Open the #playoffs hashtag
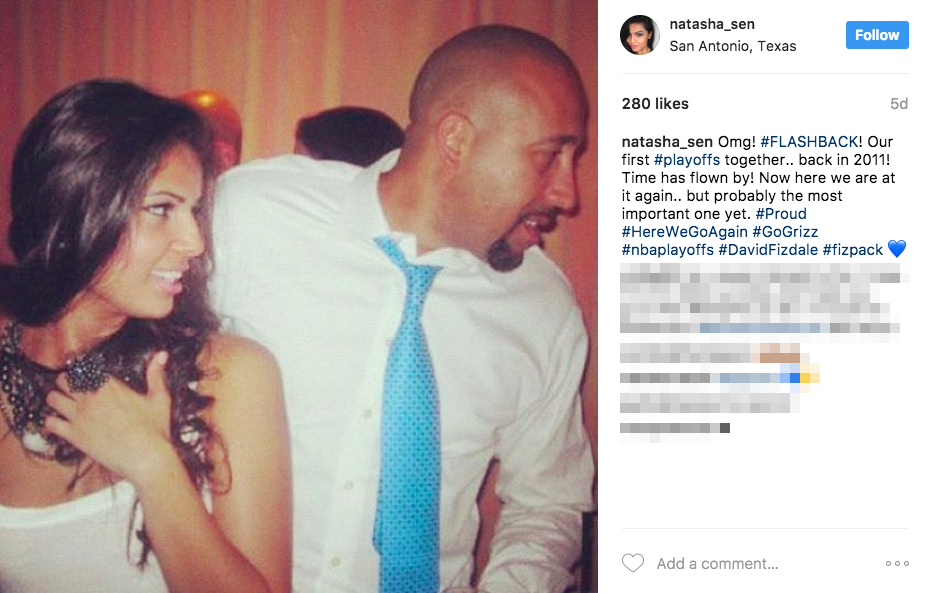The width and height of the screenshot is (931, 593). tap(686, 160)
